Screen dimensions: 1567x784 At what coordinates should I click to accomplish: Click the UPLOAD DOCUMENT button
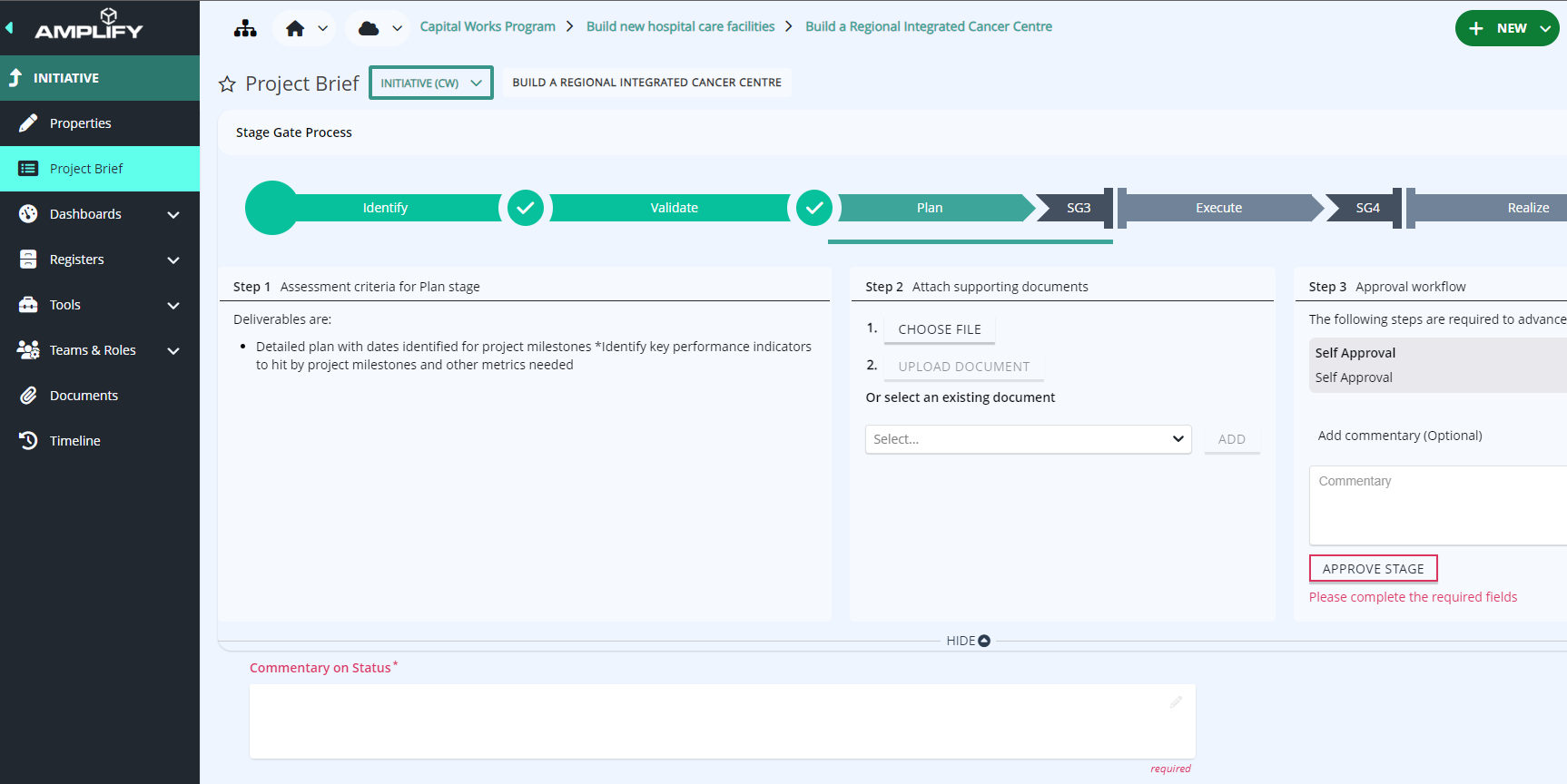coord(964,367)
